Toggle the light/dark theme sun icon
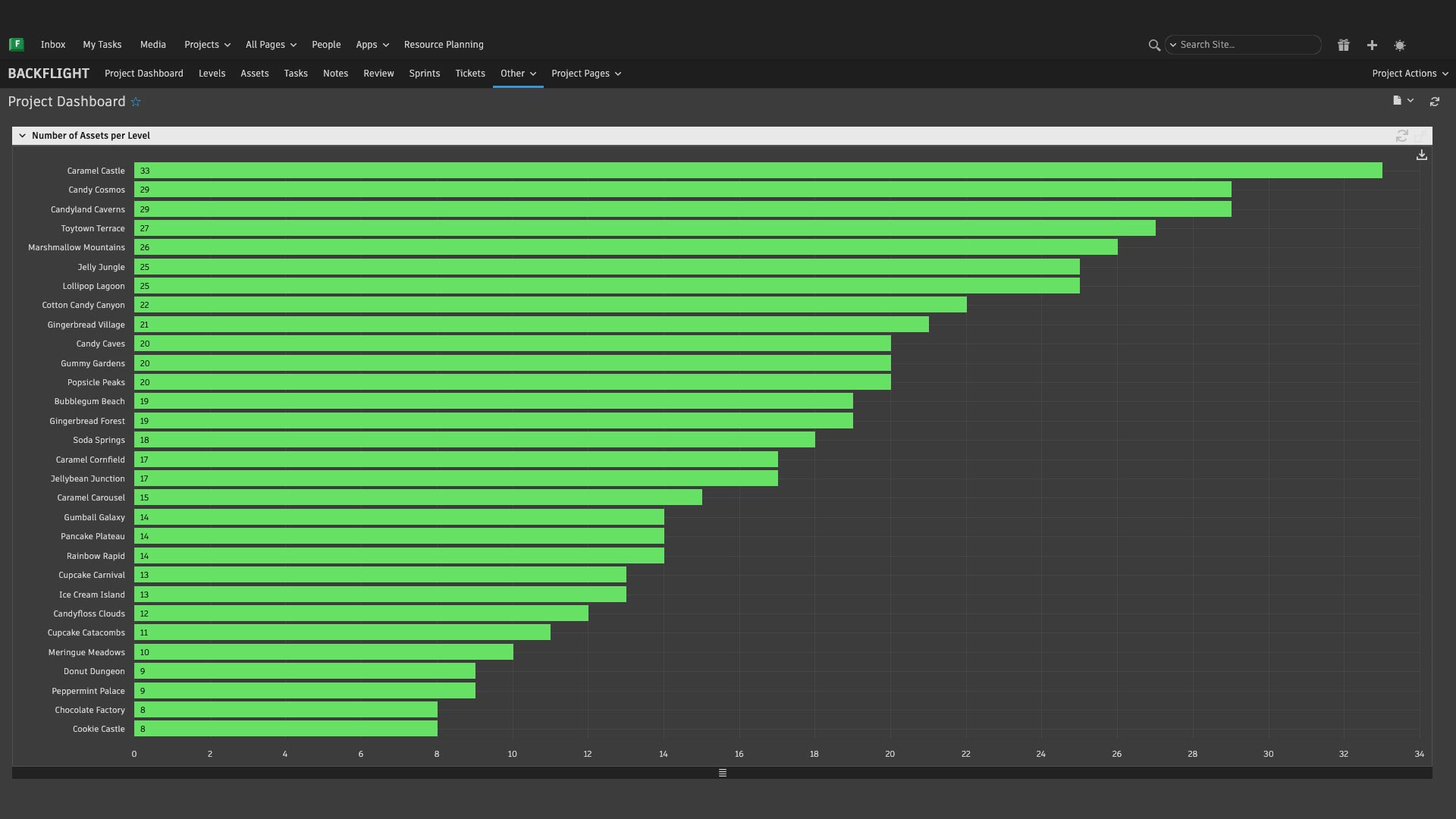This screenshot has width=1456, height=819. click(x=1400, y=45)
